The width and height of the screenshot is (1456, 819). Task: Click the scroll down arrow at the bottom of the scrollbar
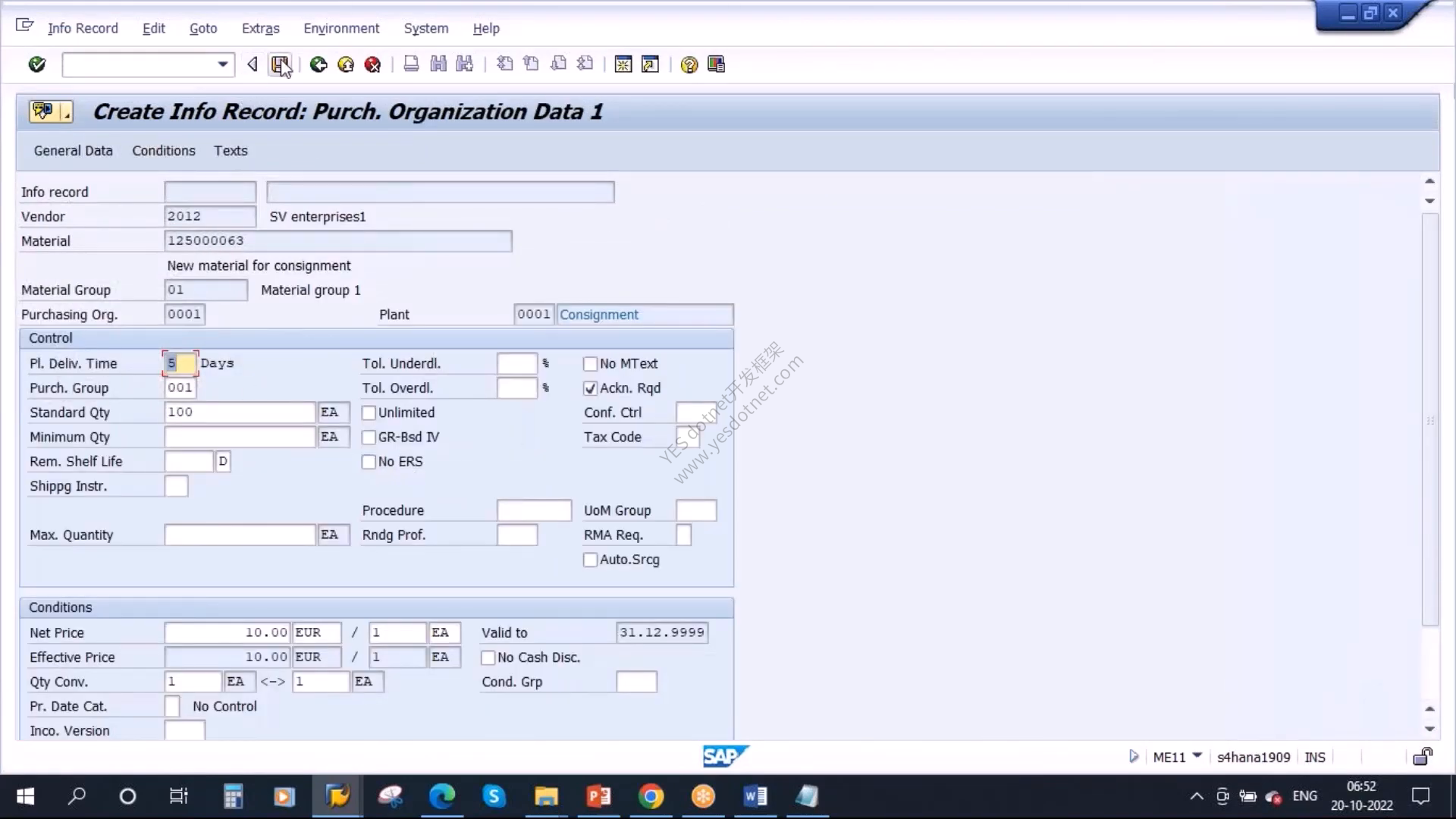point(1429,729)
